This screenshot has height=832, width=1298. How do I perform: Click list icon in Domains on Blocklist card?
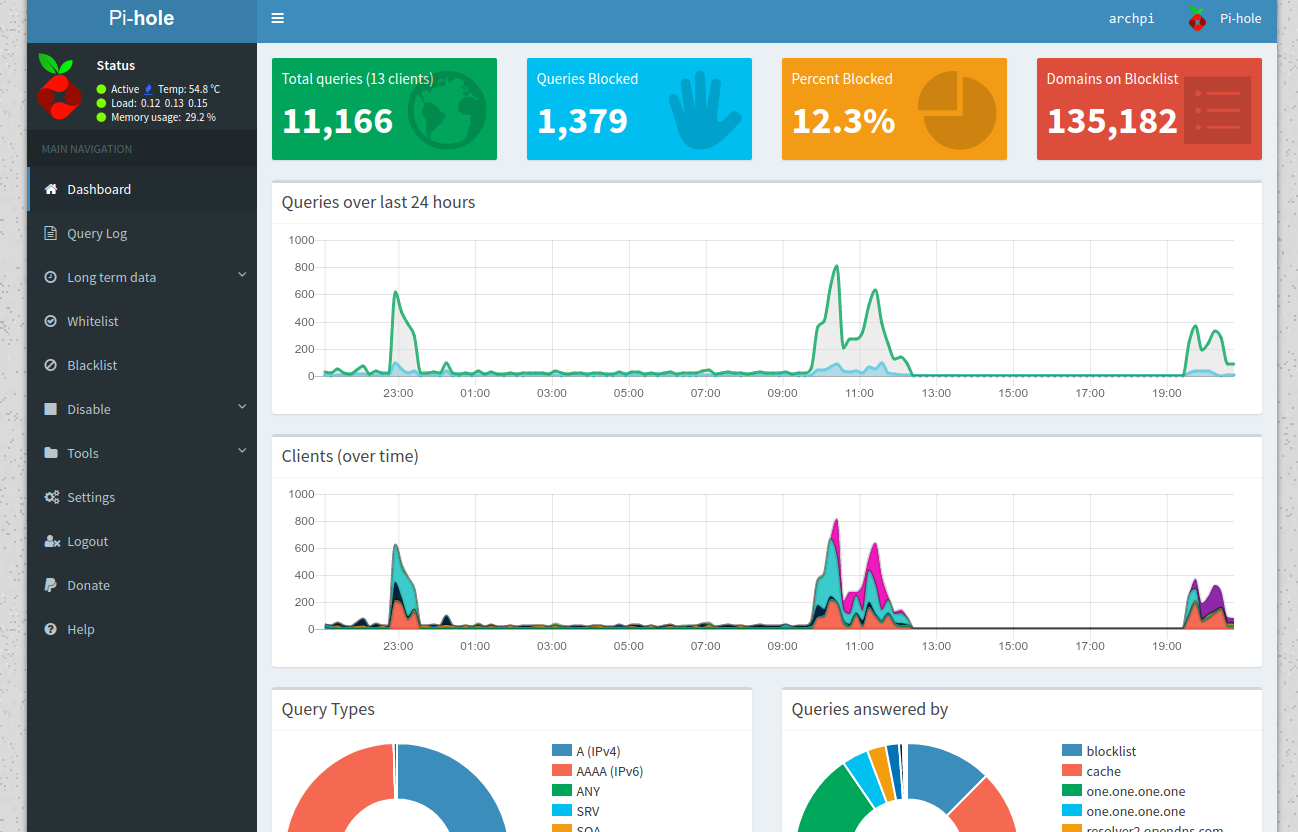click(x=1217, y=110)
